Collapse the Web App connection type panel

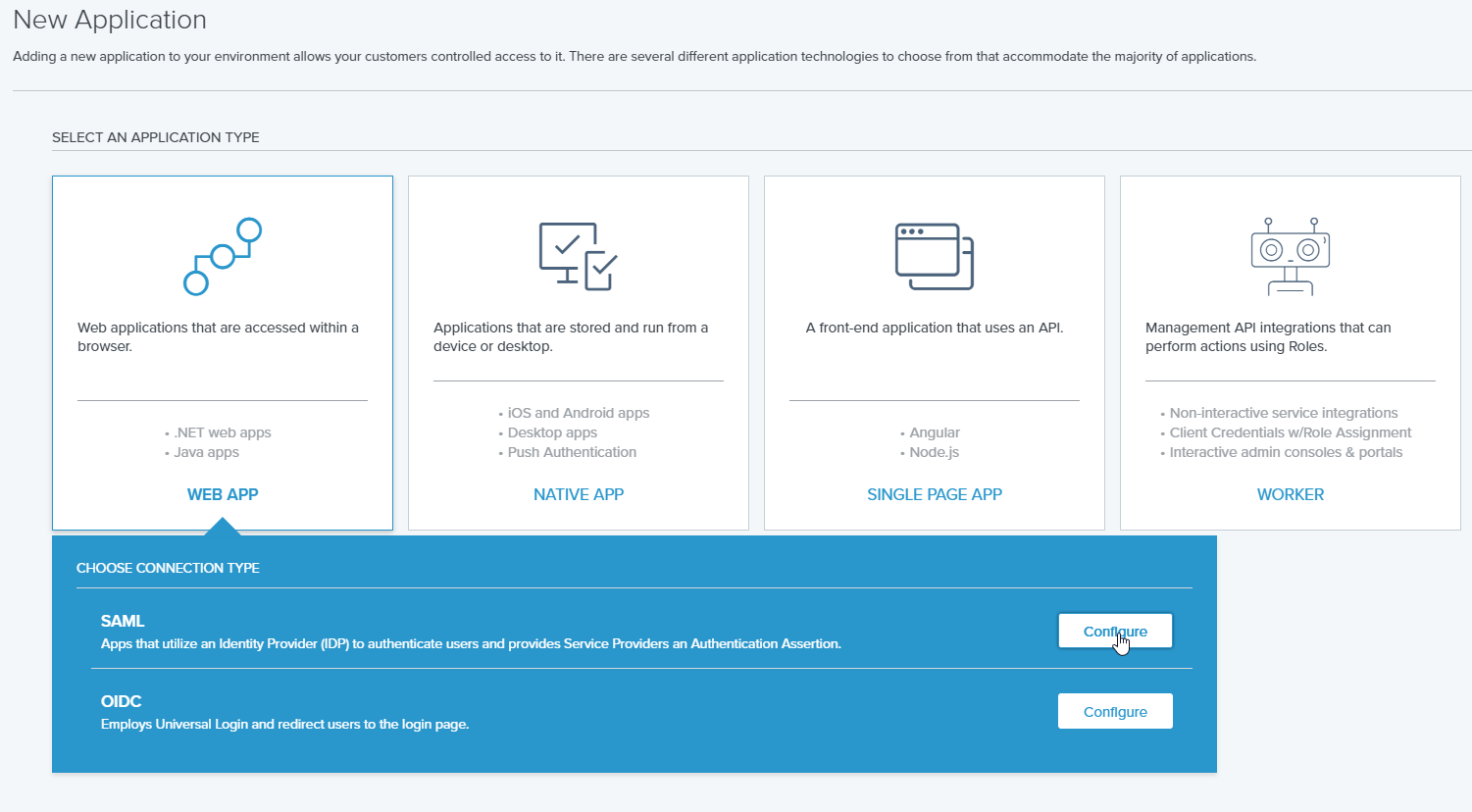click(222, 353)
